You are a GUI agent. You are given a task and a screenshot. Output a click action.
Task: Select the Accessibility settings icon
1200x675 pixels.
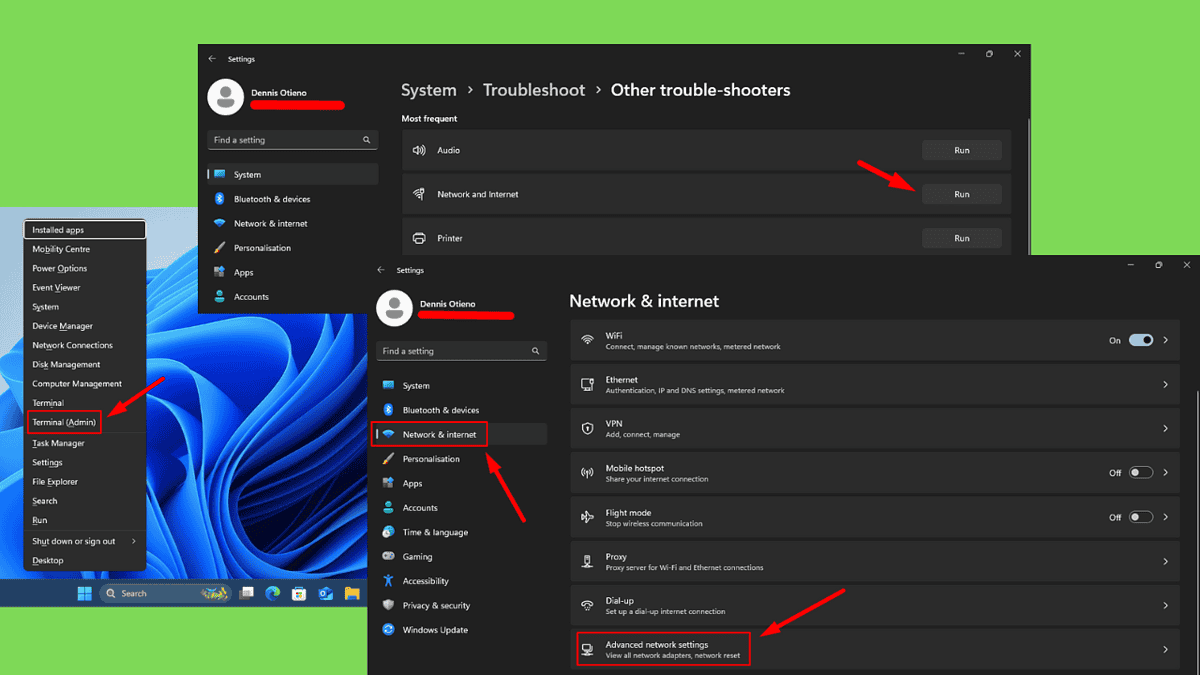pyautogui.click(x=391, y=580)
